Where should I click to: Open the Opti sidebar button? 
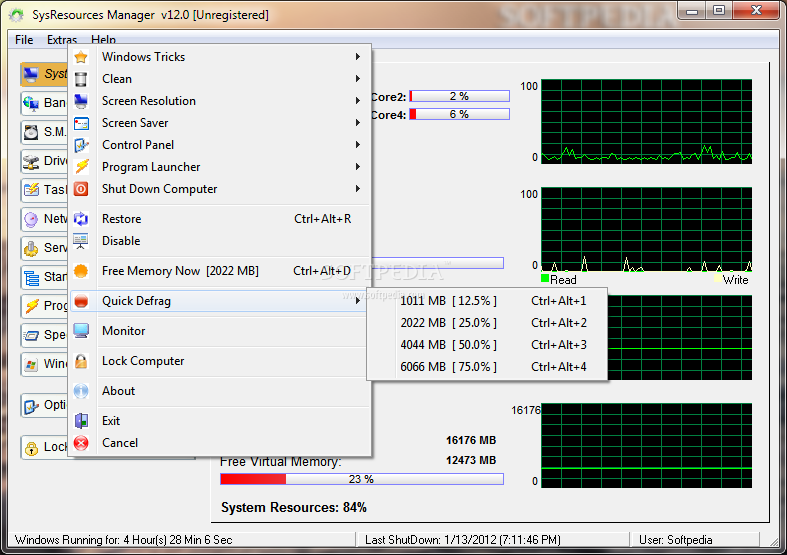[44, 405]
